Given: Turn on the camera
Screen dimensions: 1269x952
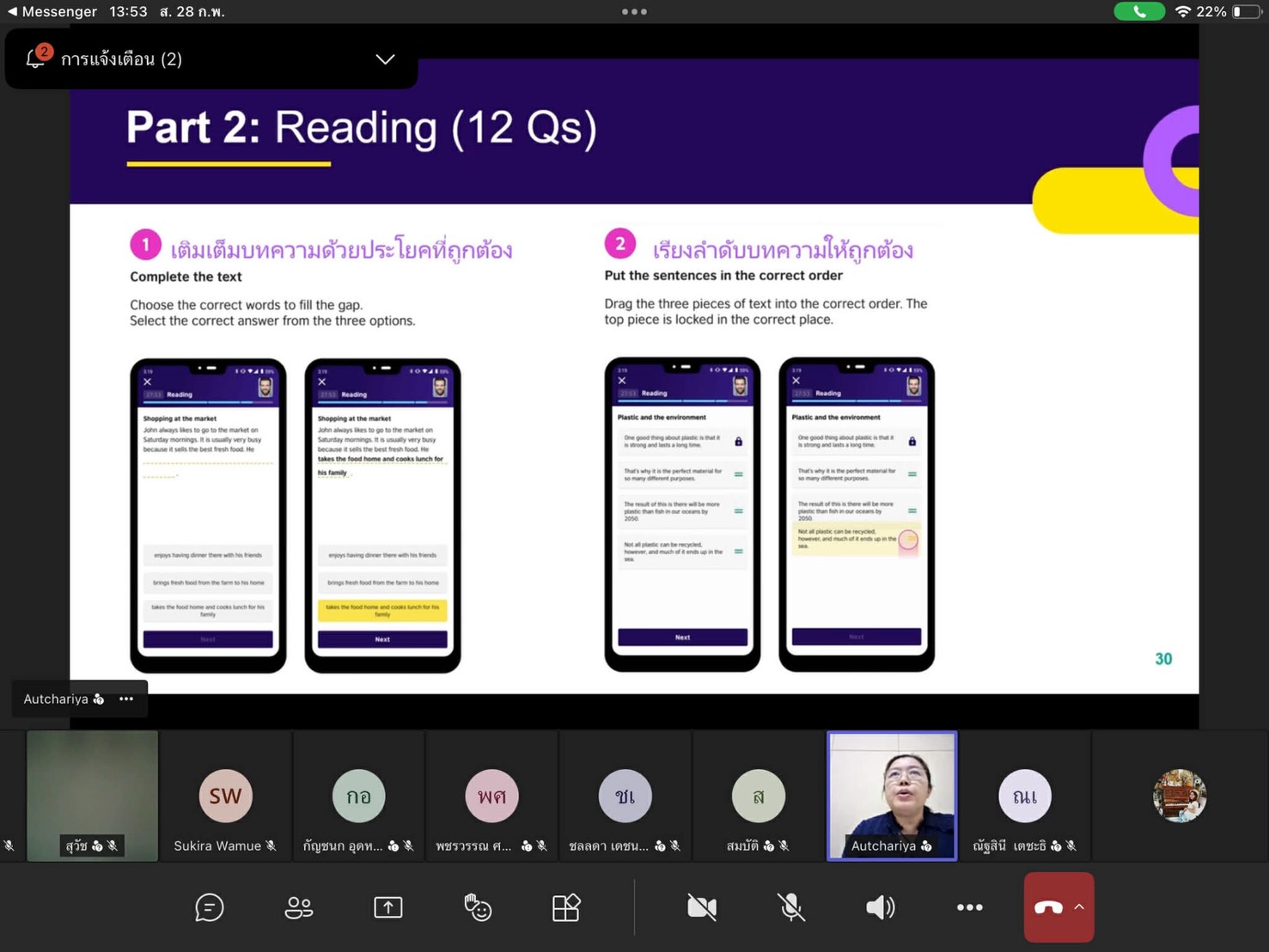Looking at the screenshot, I should (701, 907).
